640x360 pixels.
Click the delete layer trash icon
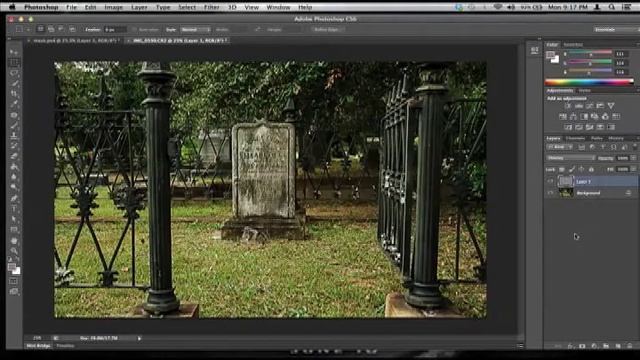coord(629,346)
